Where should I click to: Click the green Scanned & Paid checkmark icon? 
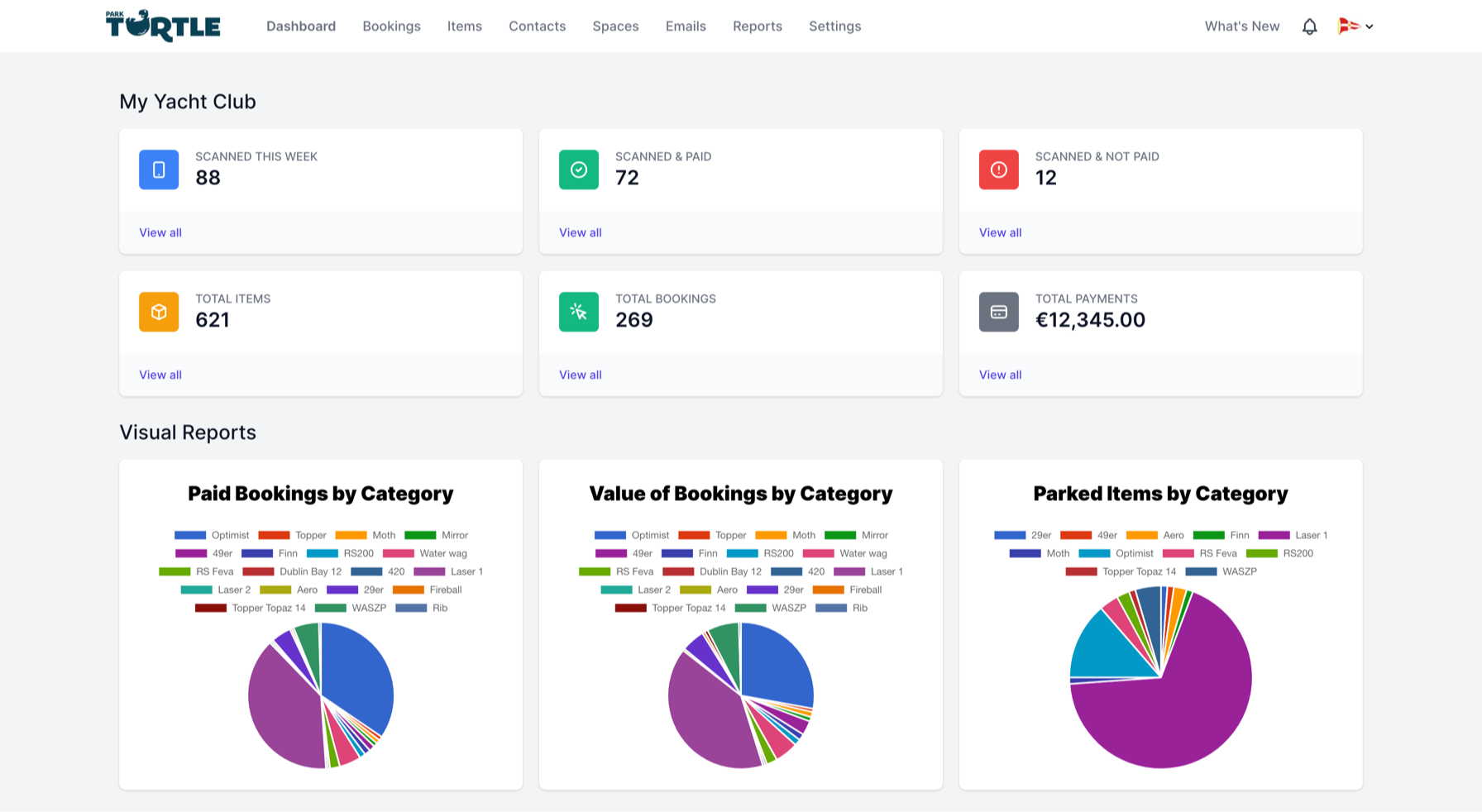point(579,170)
